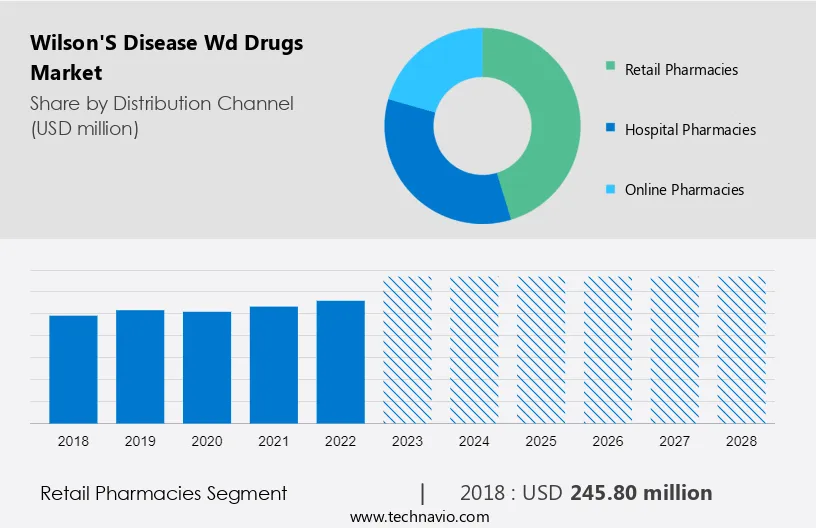816x528 pixels.
Task: Select the 2020 bar in the chart
Action: coord(207,367)
